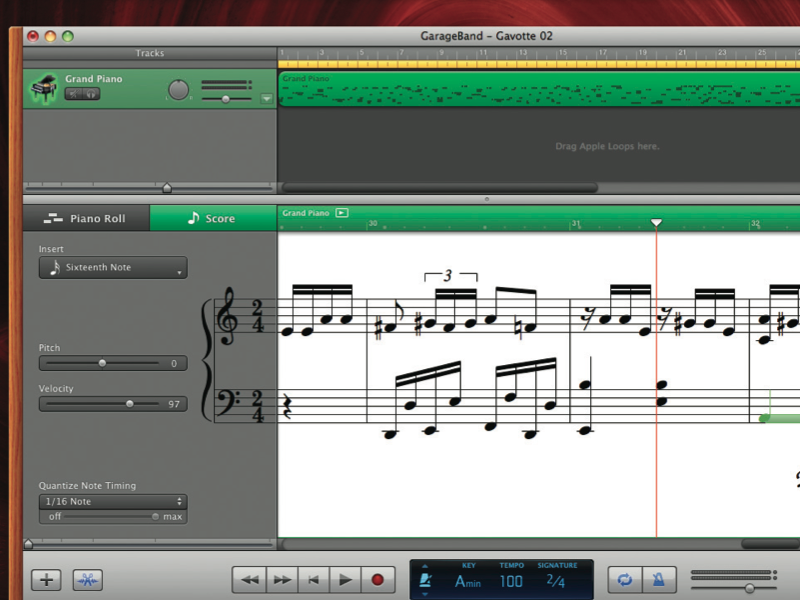
Task: Click the Tracks header label
Action: tap(149, 53)
